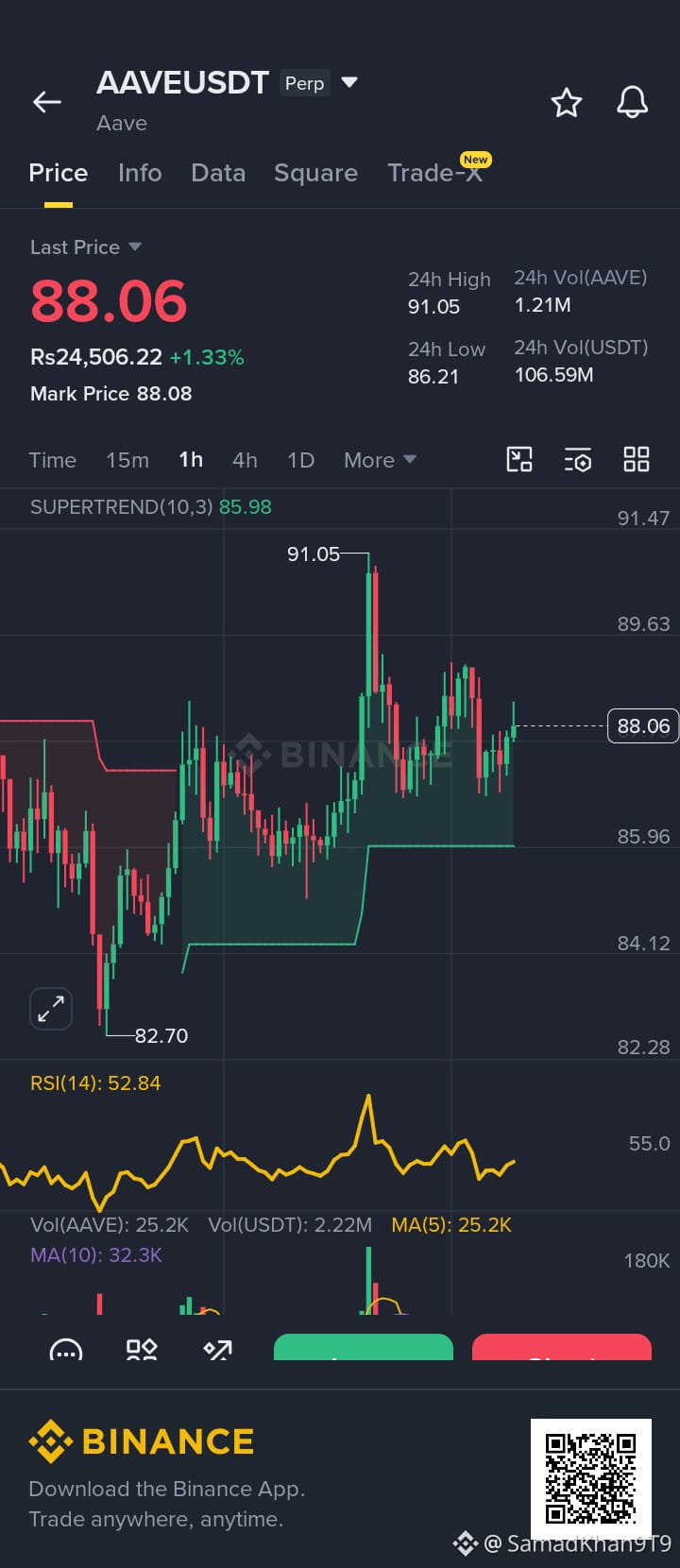This screenshot has width=680, height=1568.
Task: Open the Last Price dropdown
Action: (x=85, y=247)
